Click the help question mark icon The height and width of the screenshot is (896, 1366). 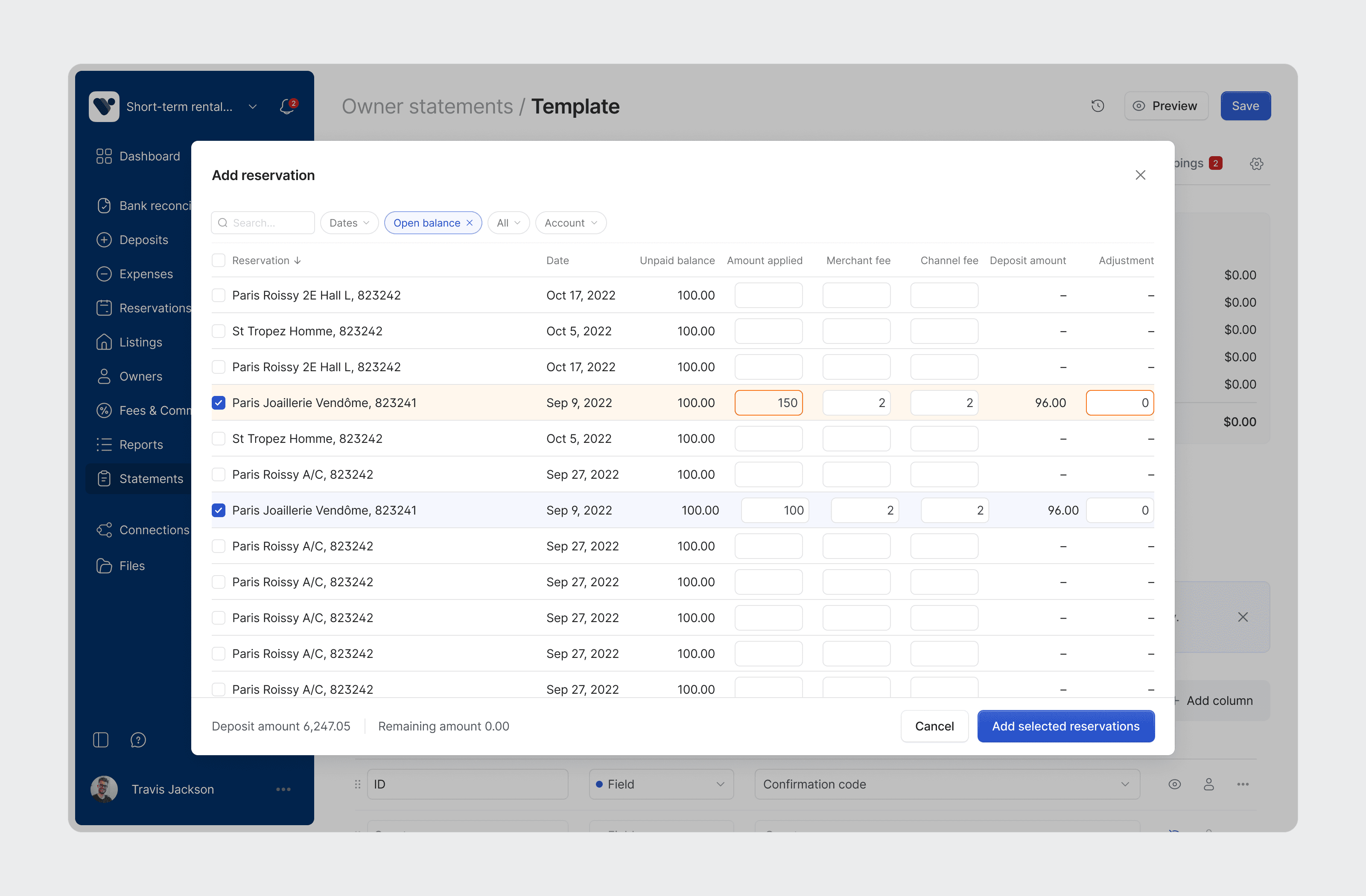[x=138, y=740]
